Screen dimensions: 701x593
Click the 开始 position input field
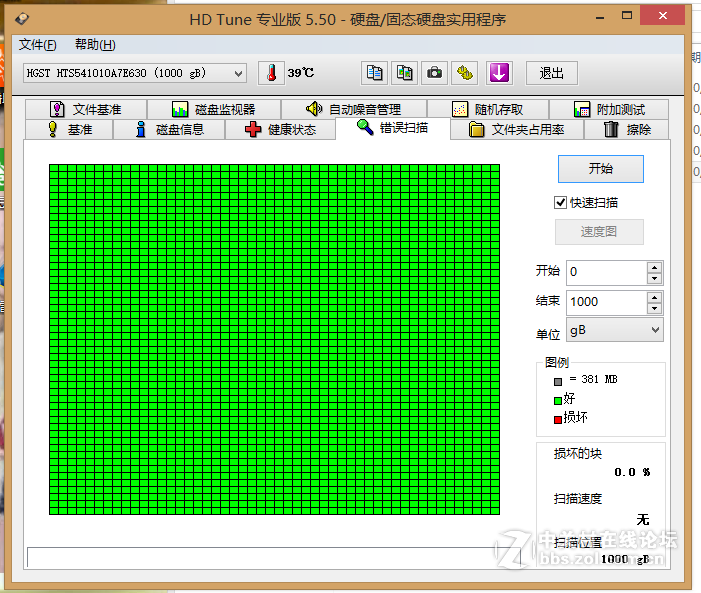click(x=607, y=272)
